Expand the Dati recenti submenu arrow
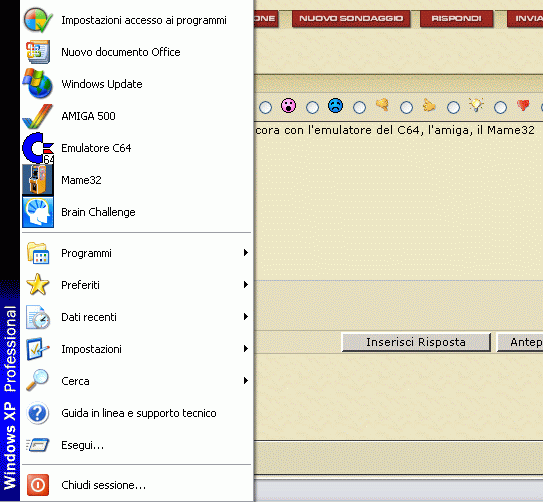 246,316
